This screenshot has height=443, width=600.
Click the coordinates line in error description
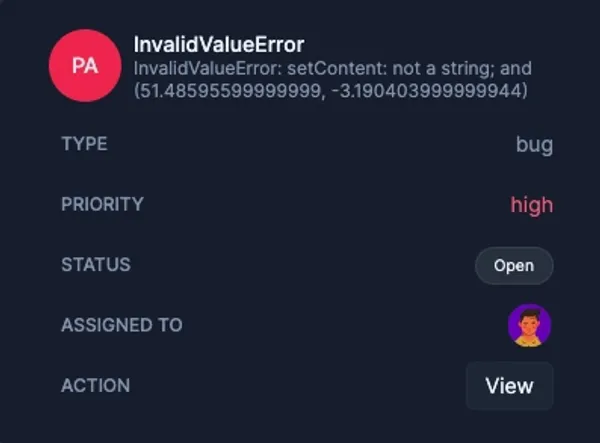331,91
